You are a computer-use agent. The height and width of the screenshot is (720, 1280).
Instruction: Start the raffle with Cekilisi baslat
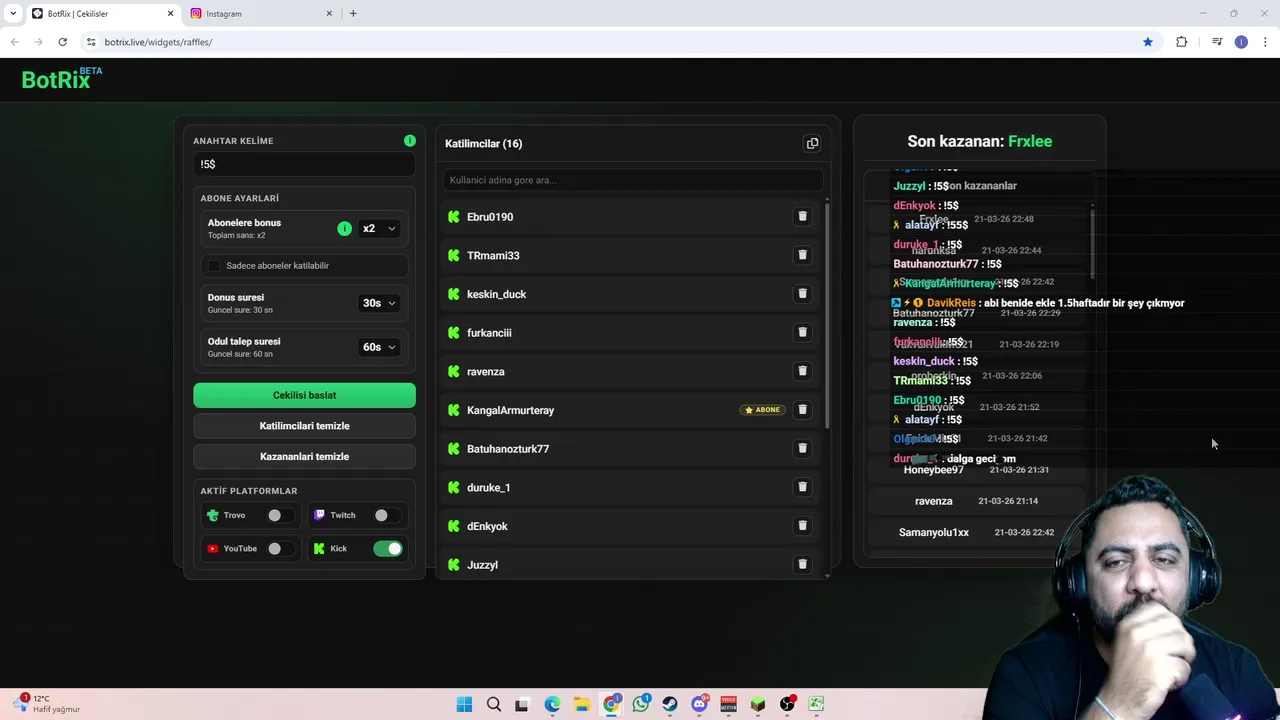coord(304,395)
